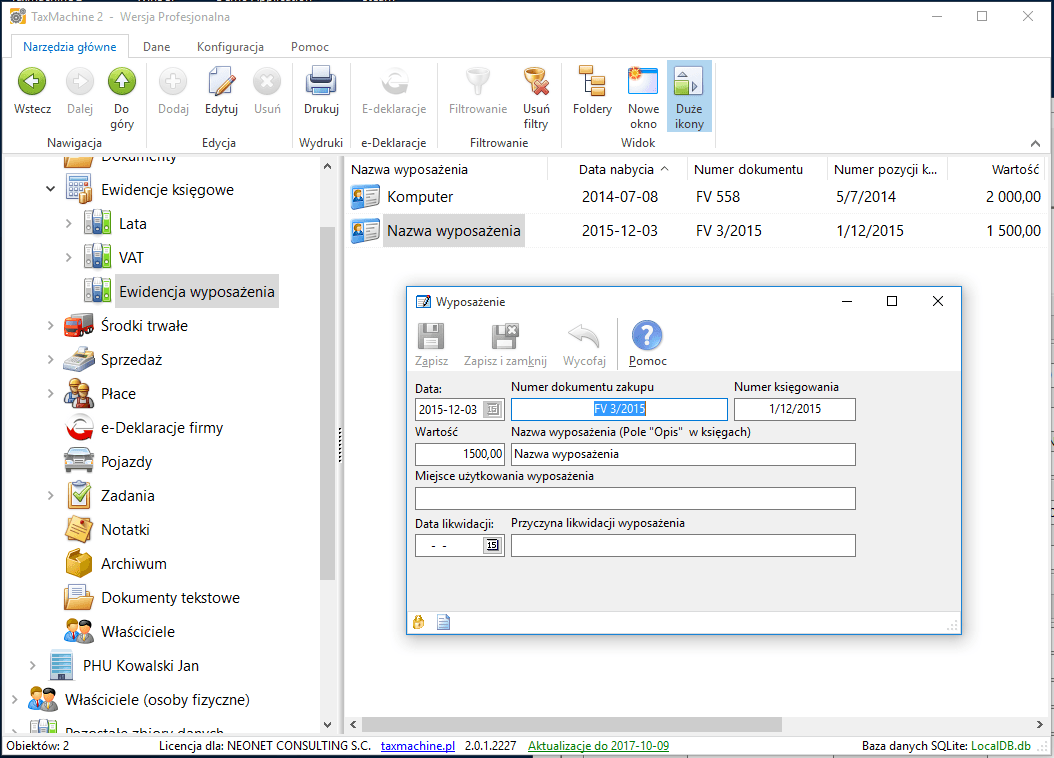The image size is (1054, 758).
Task: Open the taxmachine.pl link in status bar
Action: pyautogui.click(x=418, y=746)
